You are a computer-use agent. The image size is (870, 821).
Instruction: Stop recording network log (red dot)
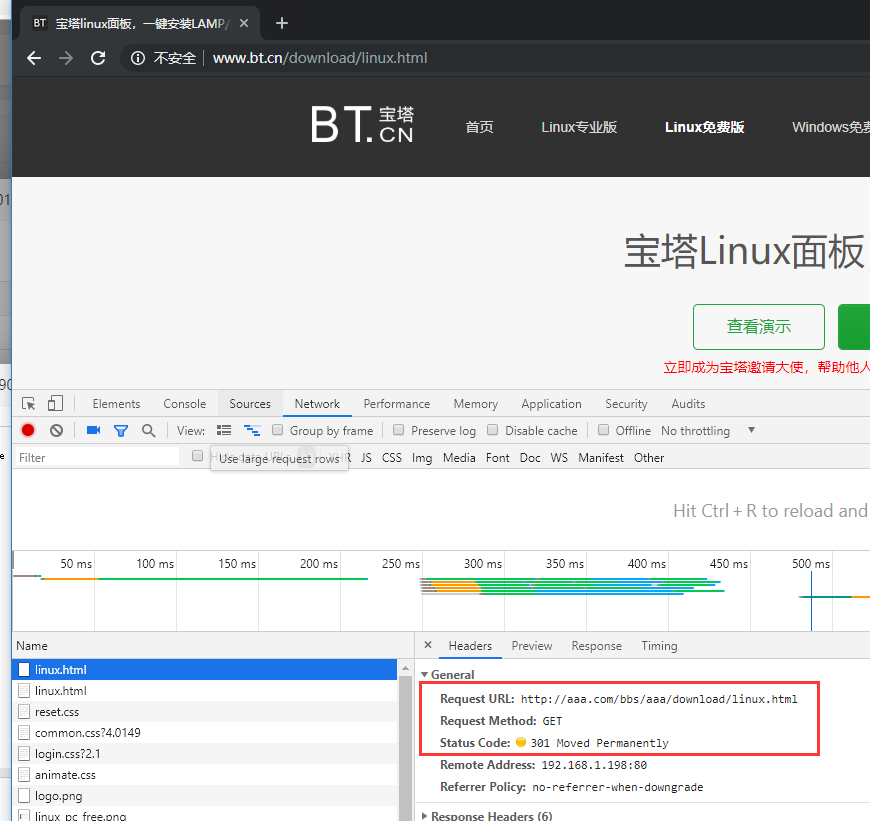[28, 430]
